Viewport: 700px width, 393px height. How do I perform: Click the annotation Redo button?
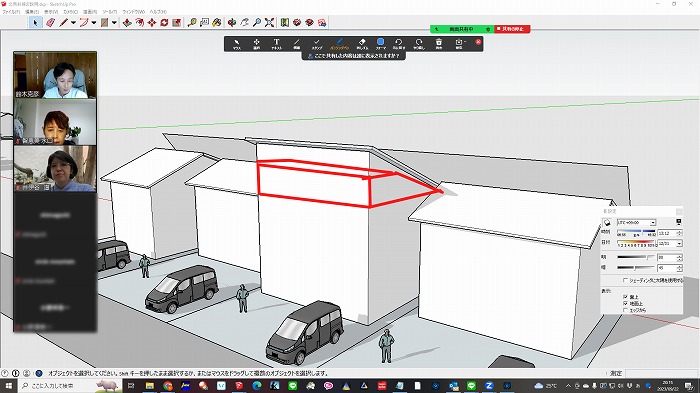pyautogui.click(x=419, y=44)
